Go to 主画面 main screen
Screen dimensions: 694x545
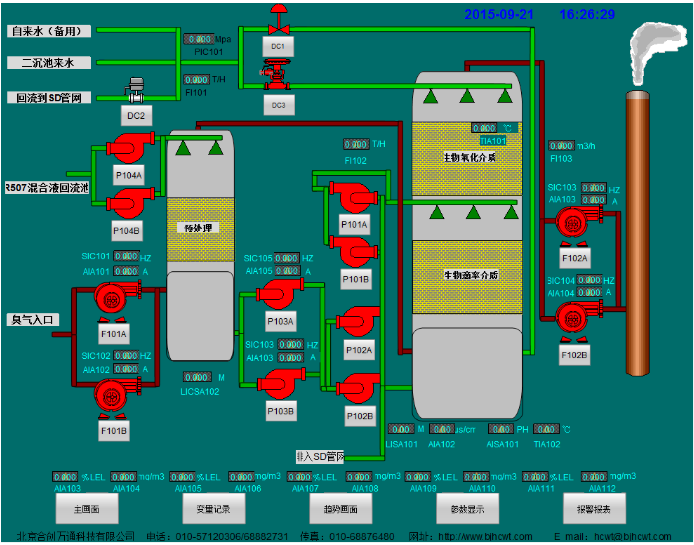[x=87, y=509]
